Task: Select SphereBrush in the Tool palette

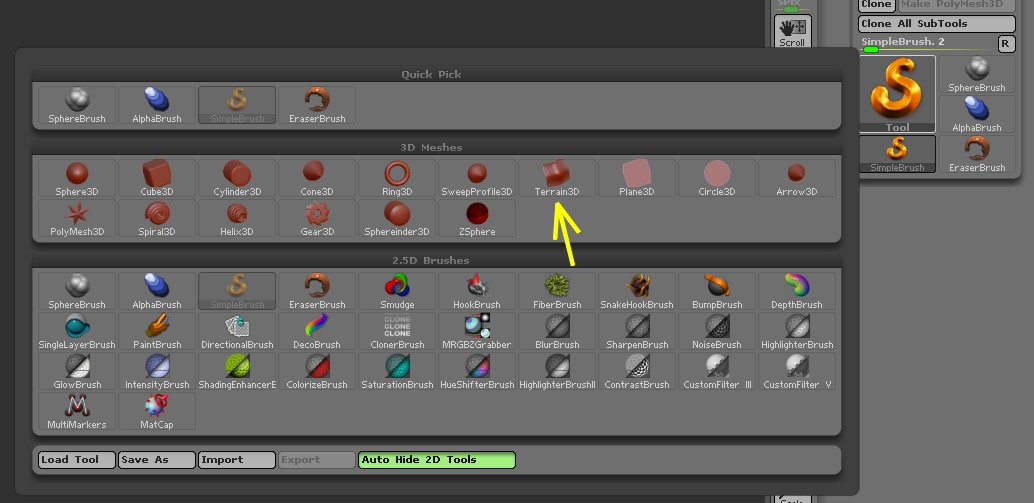Action: coord(977,74)
